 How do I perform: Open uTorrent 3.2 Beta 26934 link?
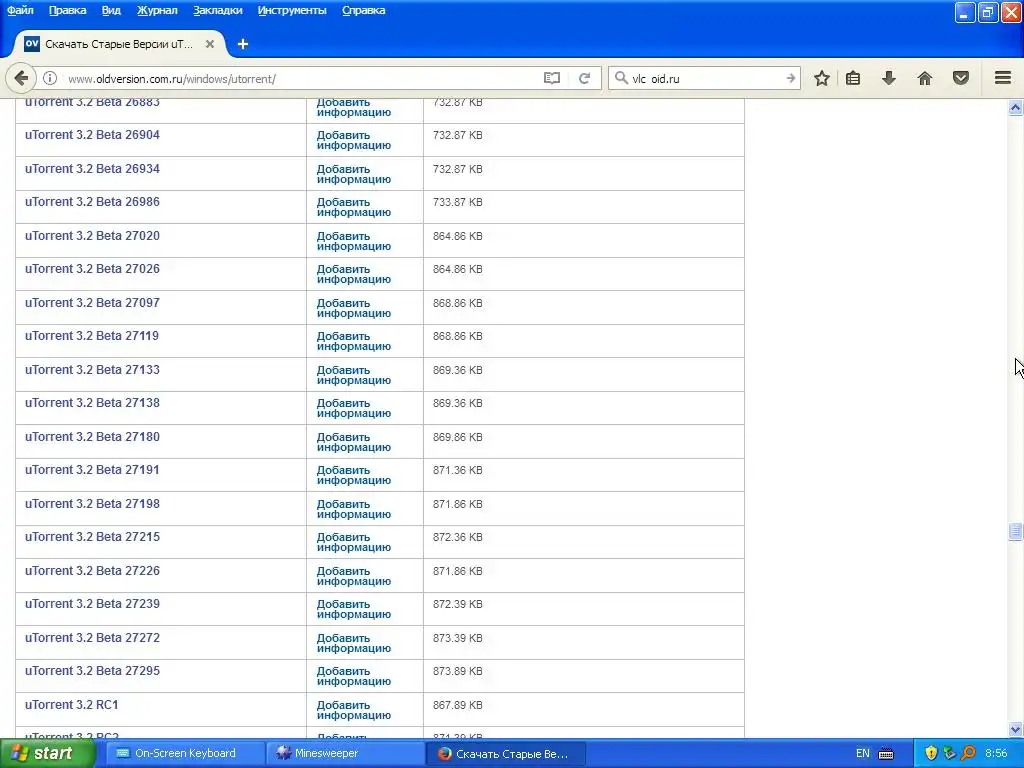pos(92,168)
